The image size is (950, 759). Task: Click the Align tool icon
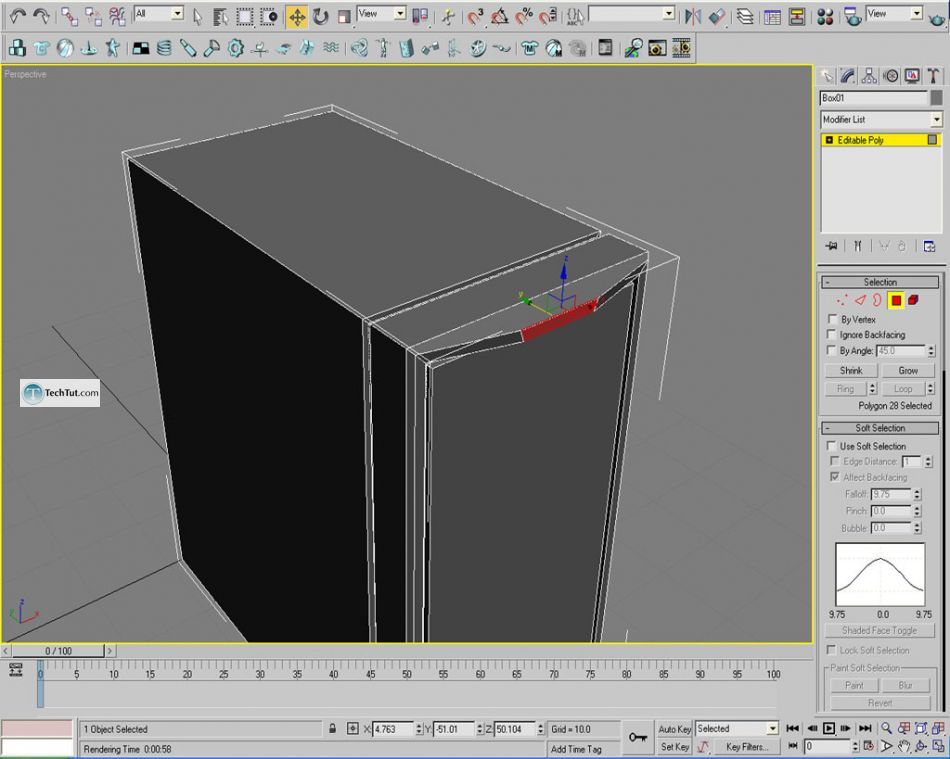point(716,16)
